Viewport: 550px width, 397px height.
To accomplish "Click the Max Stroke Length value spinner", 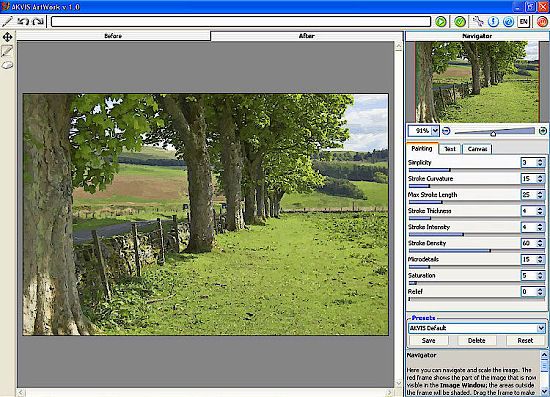I will 540,195.
